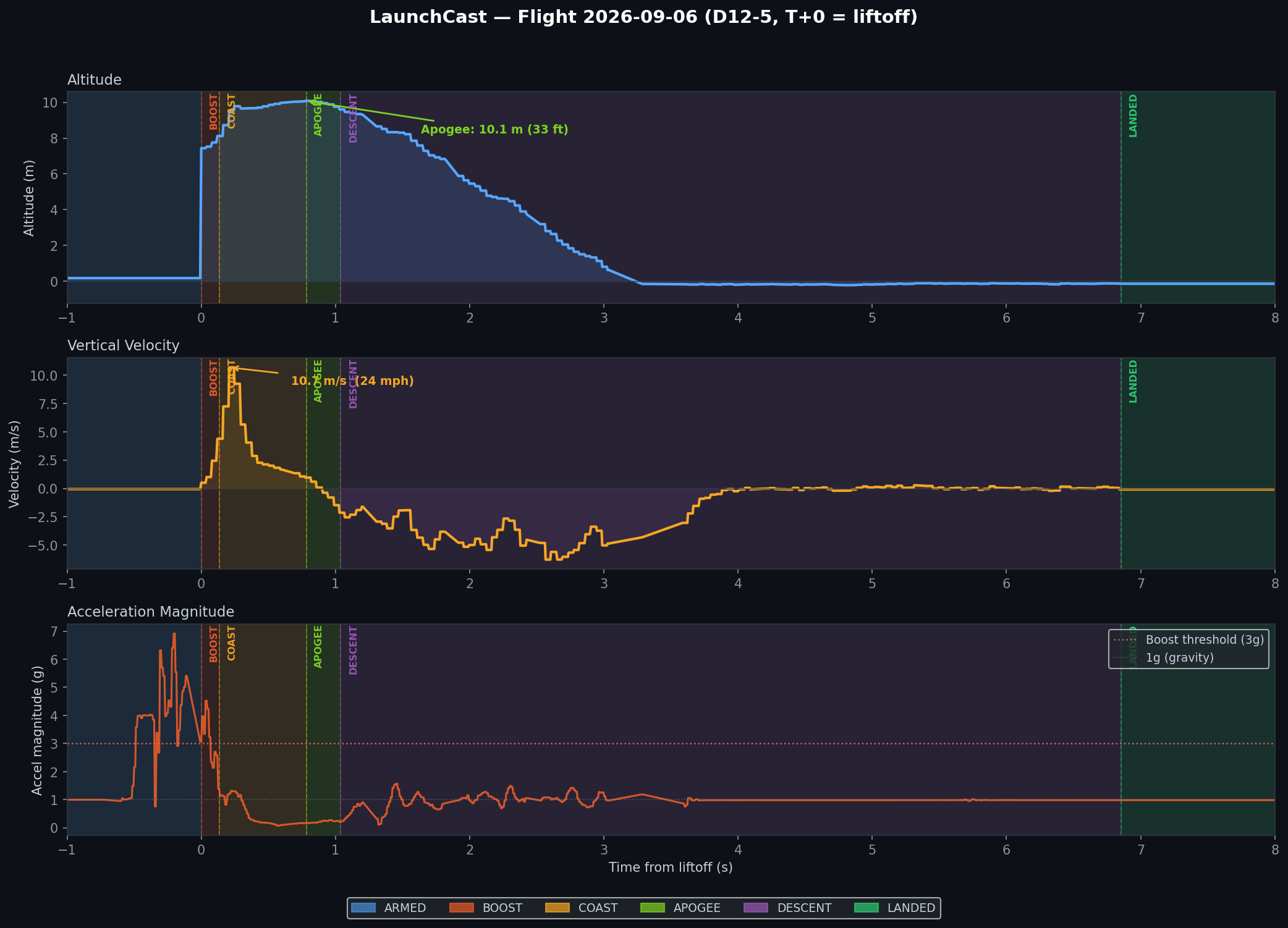Select the DESCENT purple legend swatch

coord(756,908)
